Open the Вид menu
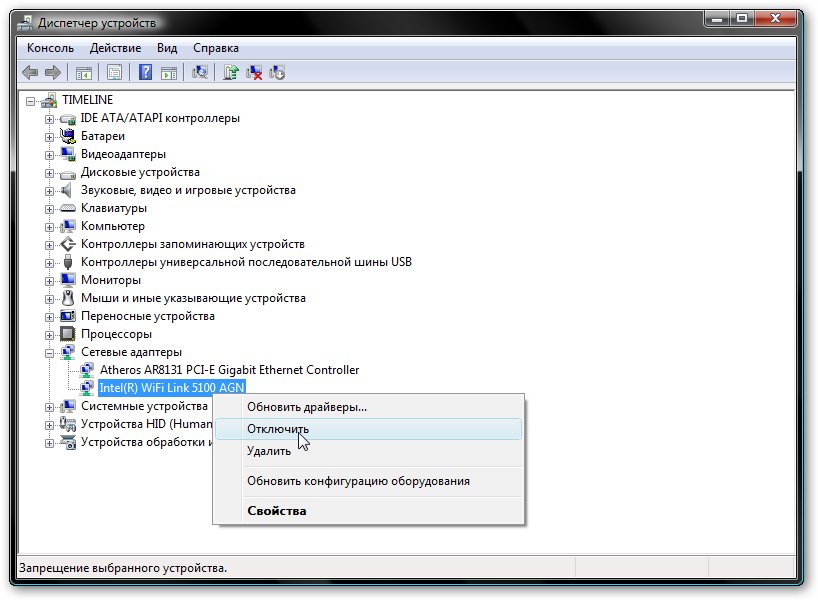Screen dimensions: 818x600 tap(167, 48)
